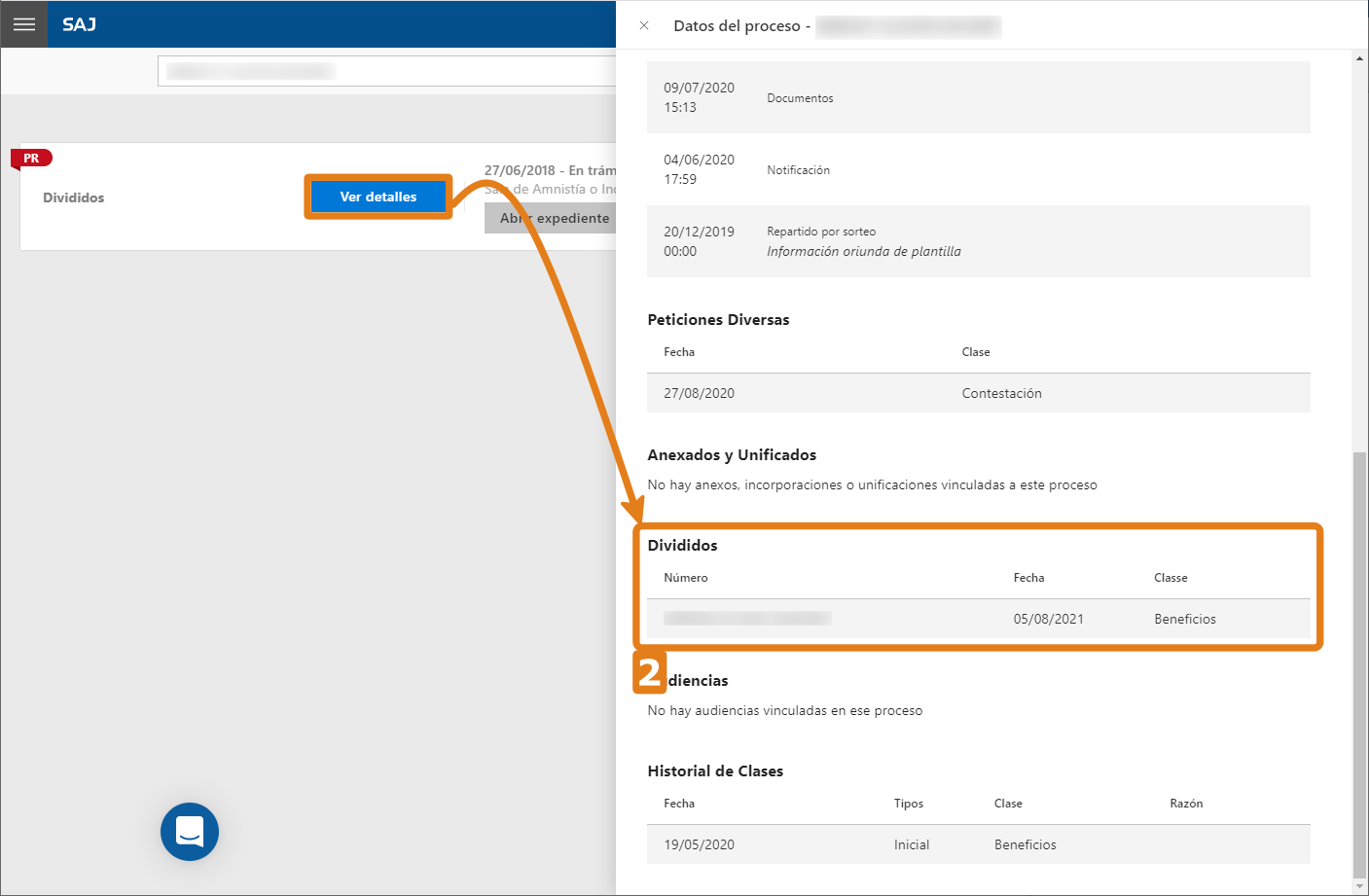Click the Razón column header
Image resolution: width=1369 pixels, height=896 pixels.
click(1186, 804)
